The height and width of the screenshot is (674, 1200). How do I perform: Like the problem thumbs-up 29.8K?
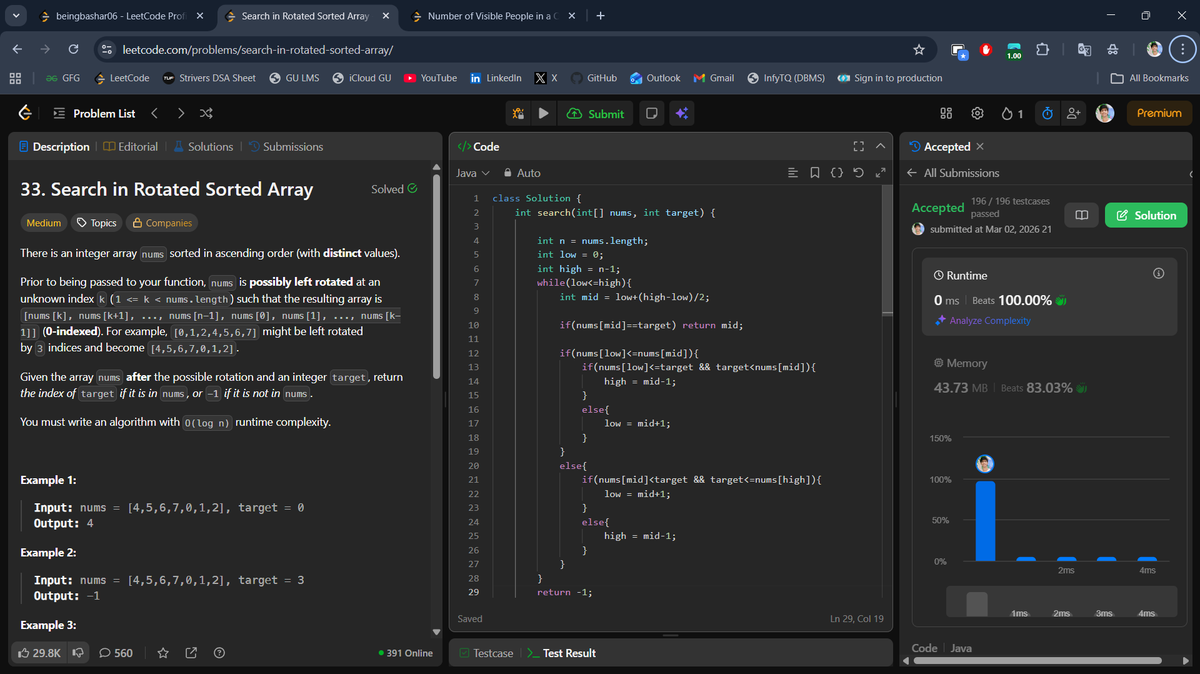click(40, 653)
